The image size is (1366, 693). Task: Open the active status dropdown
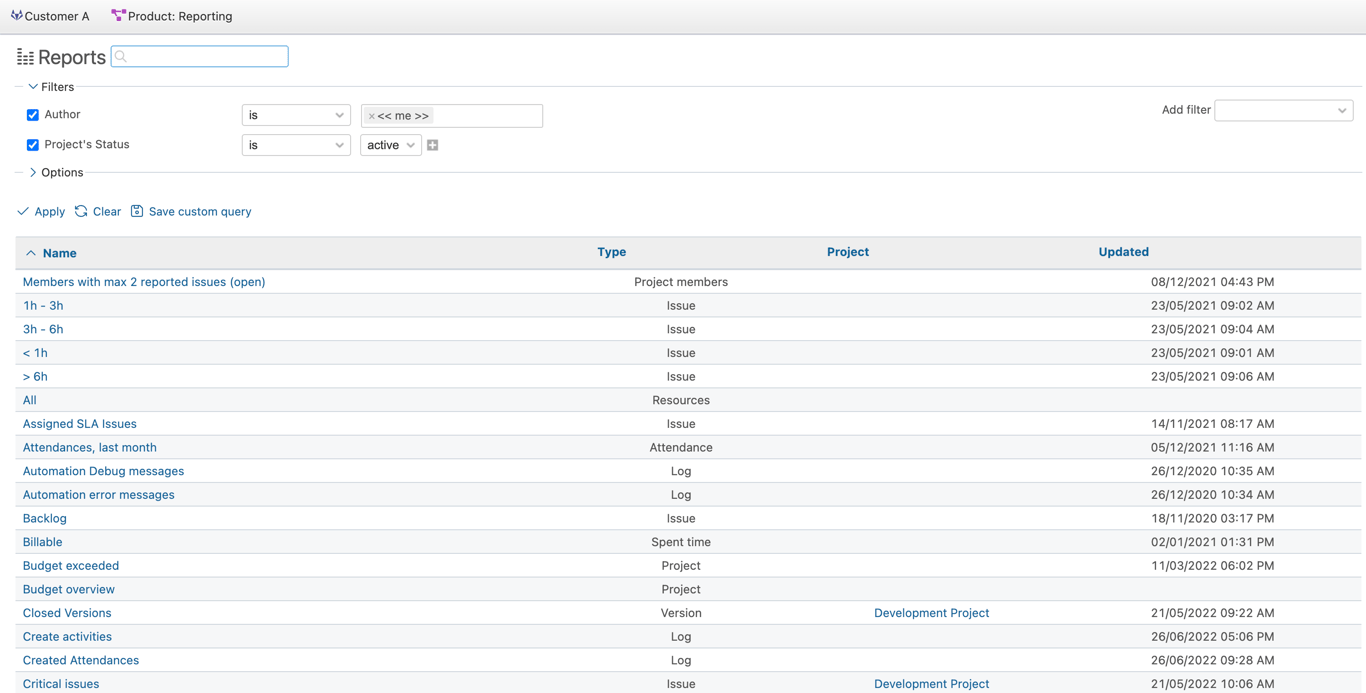[390, 144]
